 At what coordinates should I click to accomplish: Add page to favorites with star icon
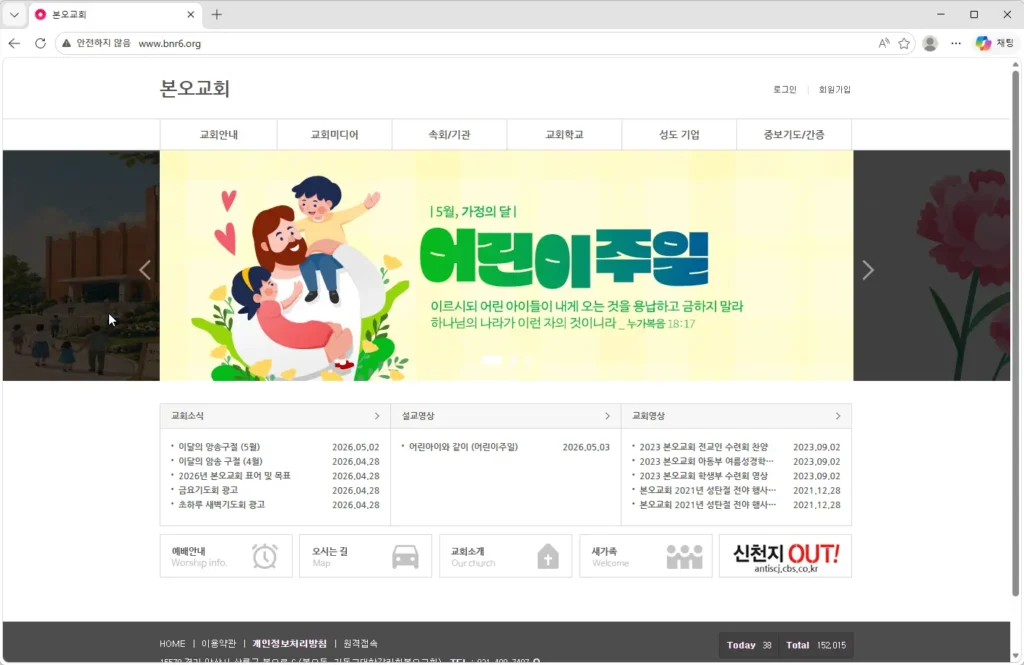coord(904,43)
